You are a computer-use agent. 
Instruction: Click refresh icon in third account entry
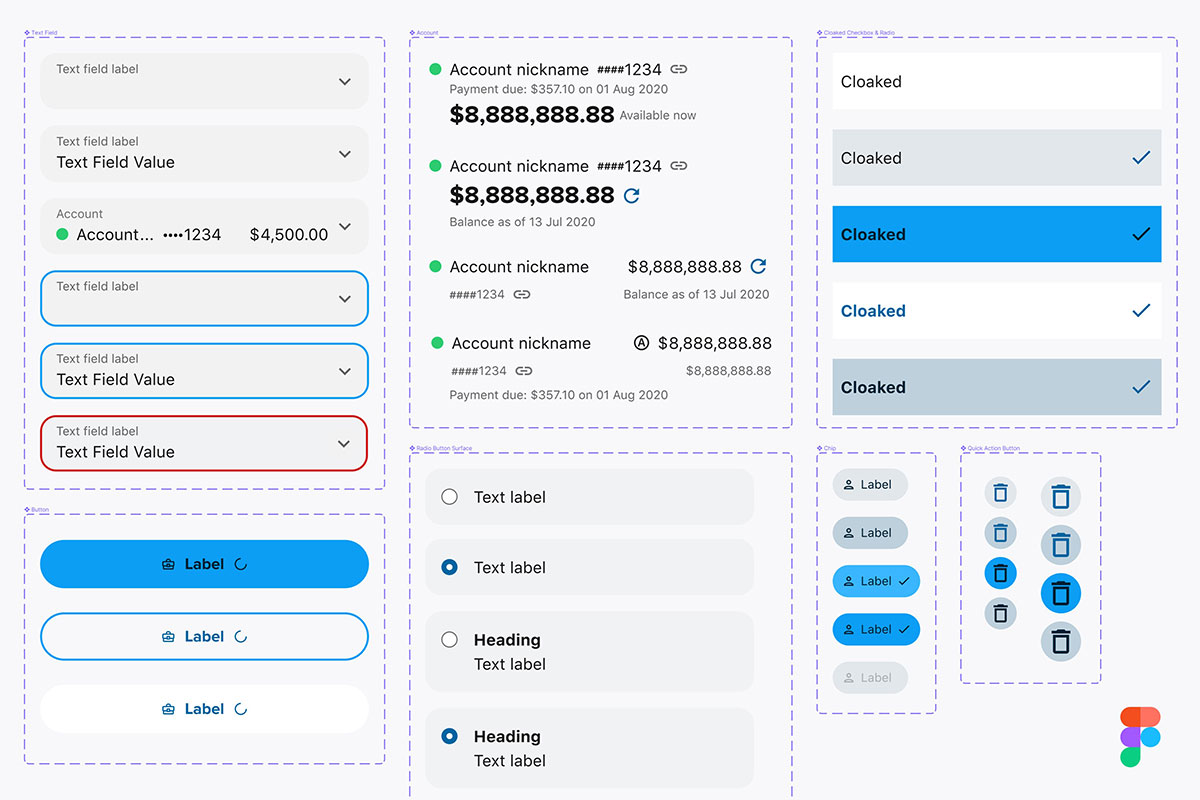pyautogui.click(x=758, y=266)
